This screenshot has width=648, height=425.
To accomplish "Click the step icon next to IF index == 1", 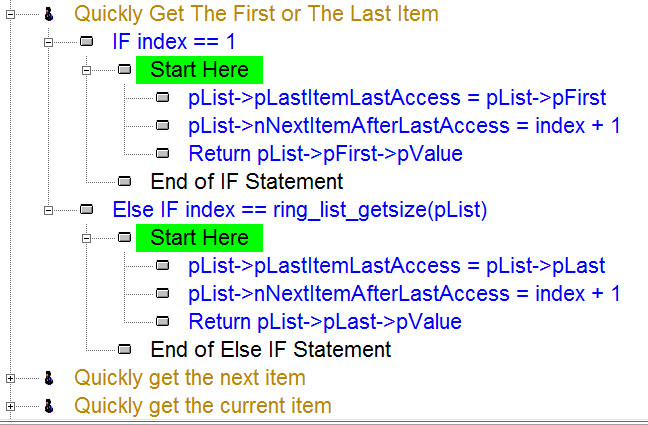I will coord(86,41).
